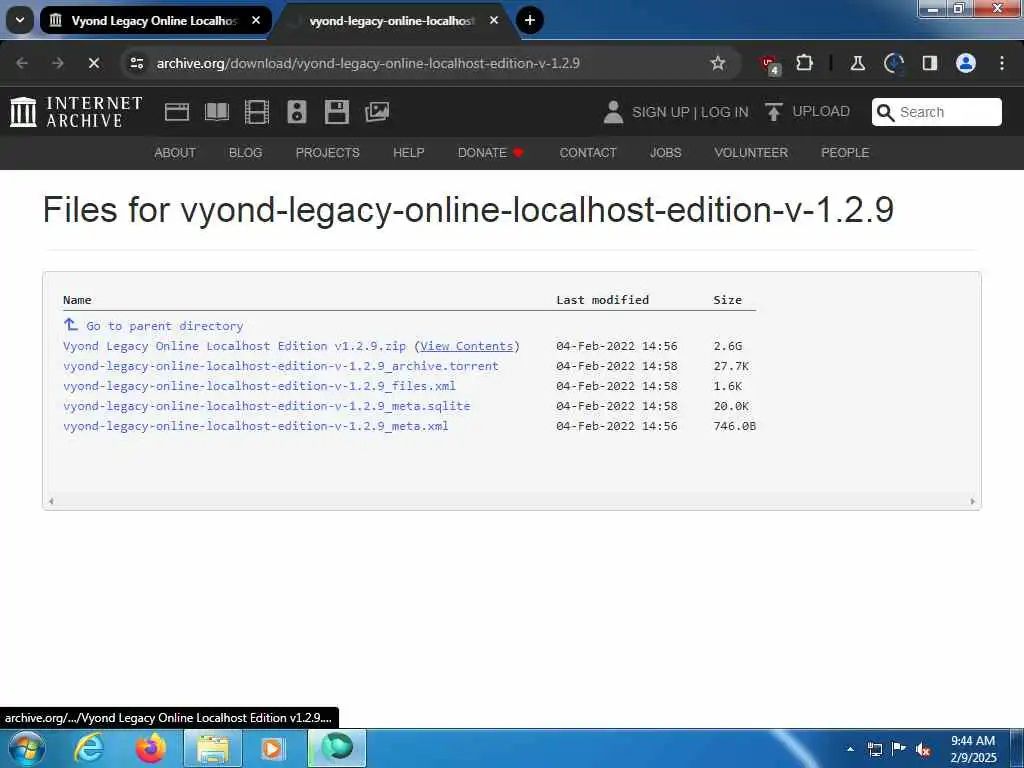
Task: Open the VOLUNTEER menu item
Action: pos(751,153)
